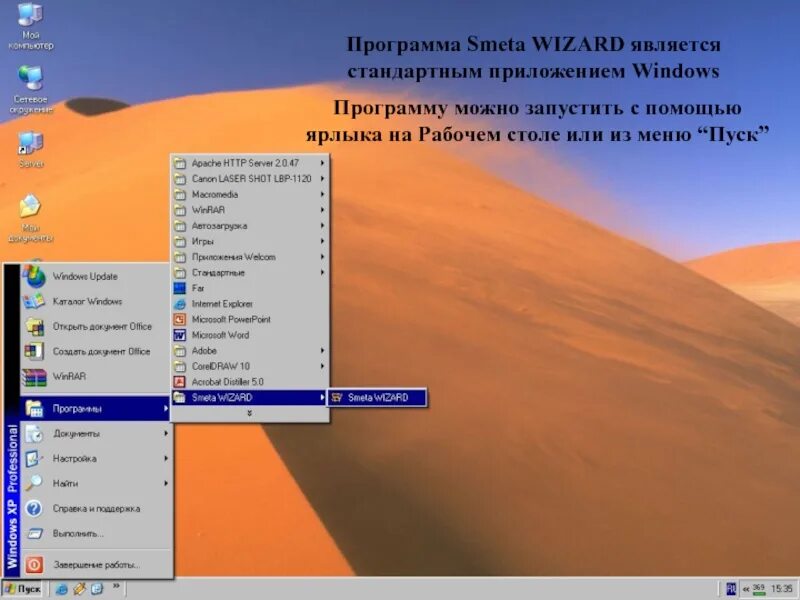The width and height of the screenshot is (800, 600).
Task: Click Microsoft PowerPoint entry text
Action: click(x=231, y=319)
